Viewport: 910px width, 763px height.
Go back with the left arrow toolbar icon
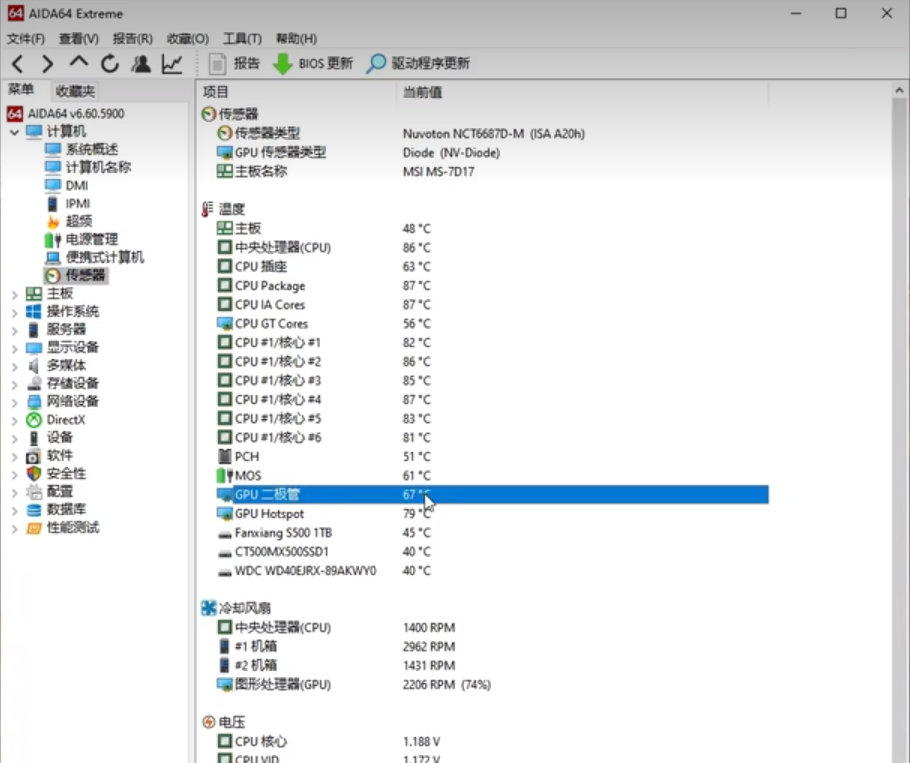click(17, 63)
